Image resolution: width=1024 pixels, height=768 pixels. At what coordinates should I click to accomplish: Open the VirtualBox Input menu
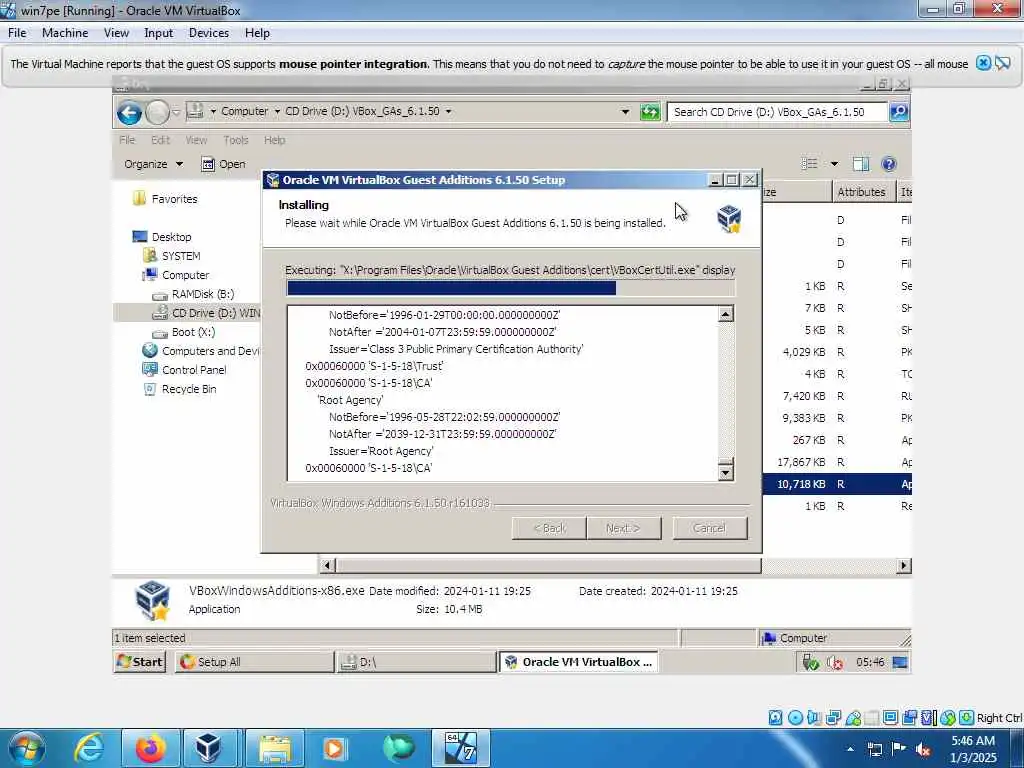pos(159,33)
